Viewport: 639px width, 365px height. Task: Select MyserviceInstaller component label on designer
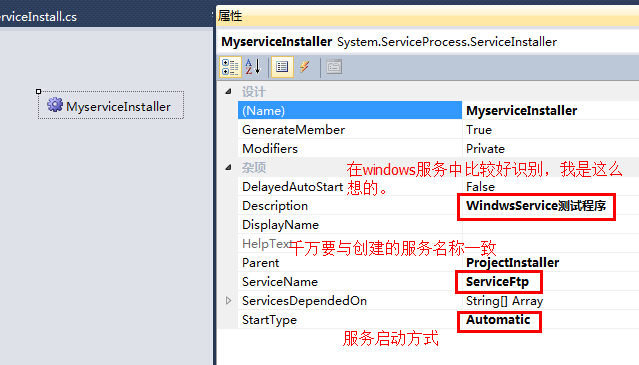click(x=118, y=107)
